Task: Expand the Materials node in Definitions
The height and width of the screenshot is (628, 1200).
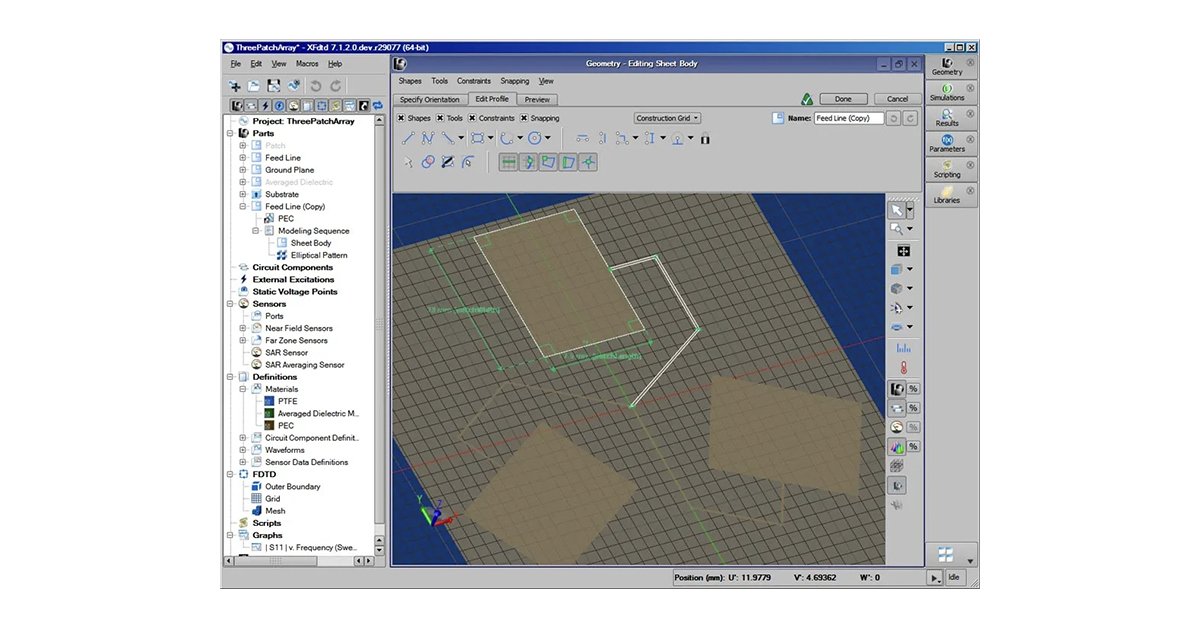Action: [x=241, y=389]
